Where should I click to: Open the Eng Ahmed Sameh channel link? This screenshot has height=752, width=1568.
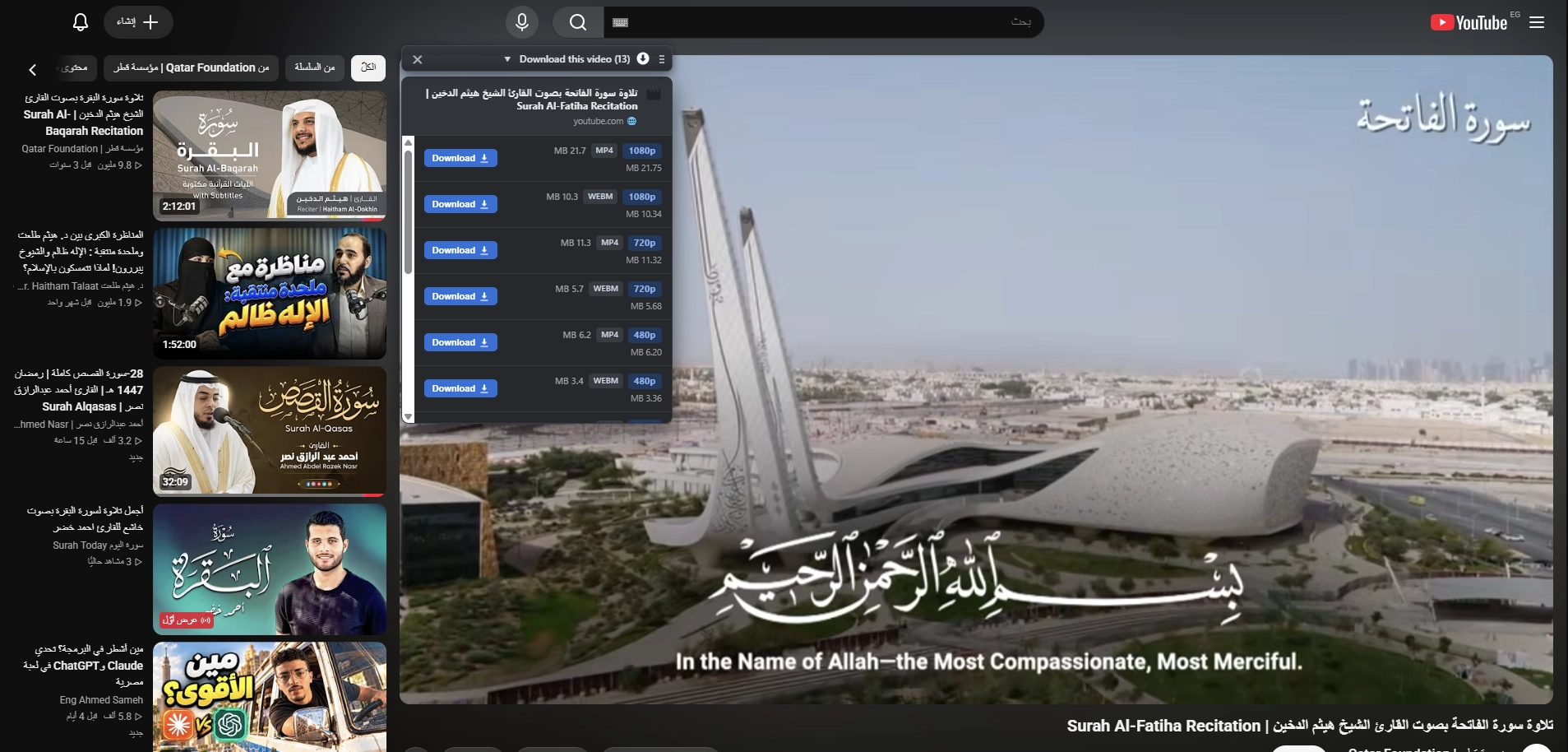tap(101, 700)
